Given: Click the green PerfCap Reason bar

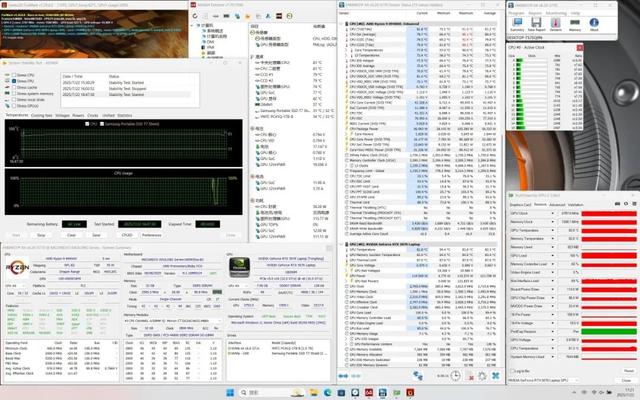Looking at the screenshot, I should coord(609,331).
